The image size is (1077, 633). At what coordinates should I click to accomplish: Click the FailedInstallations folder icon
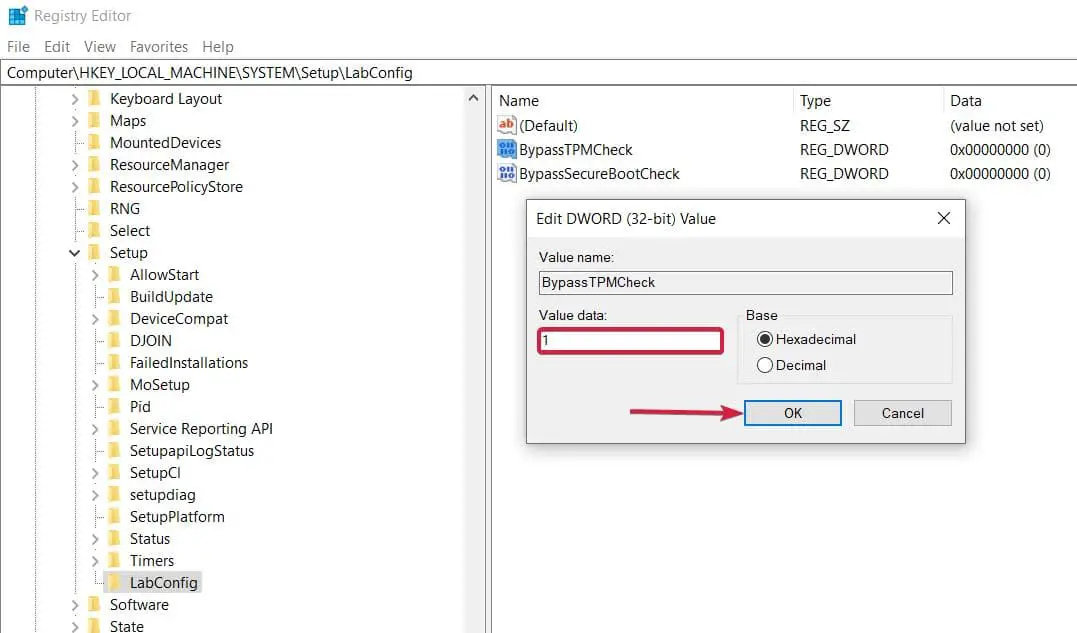pos(115,362)
